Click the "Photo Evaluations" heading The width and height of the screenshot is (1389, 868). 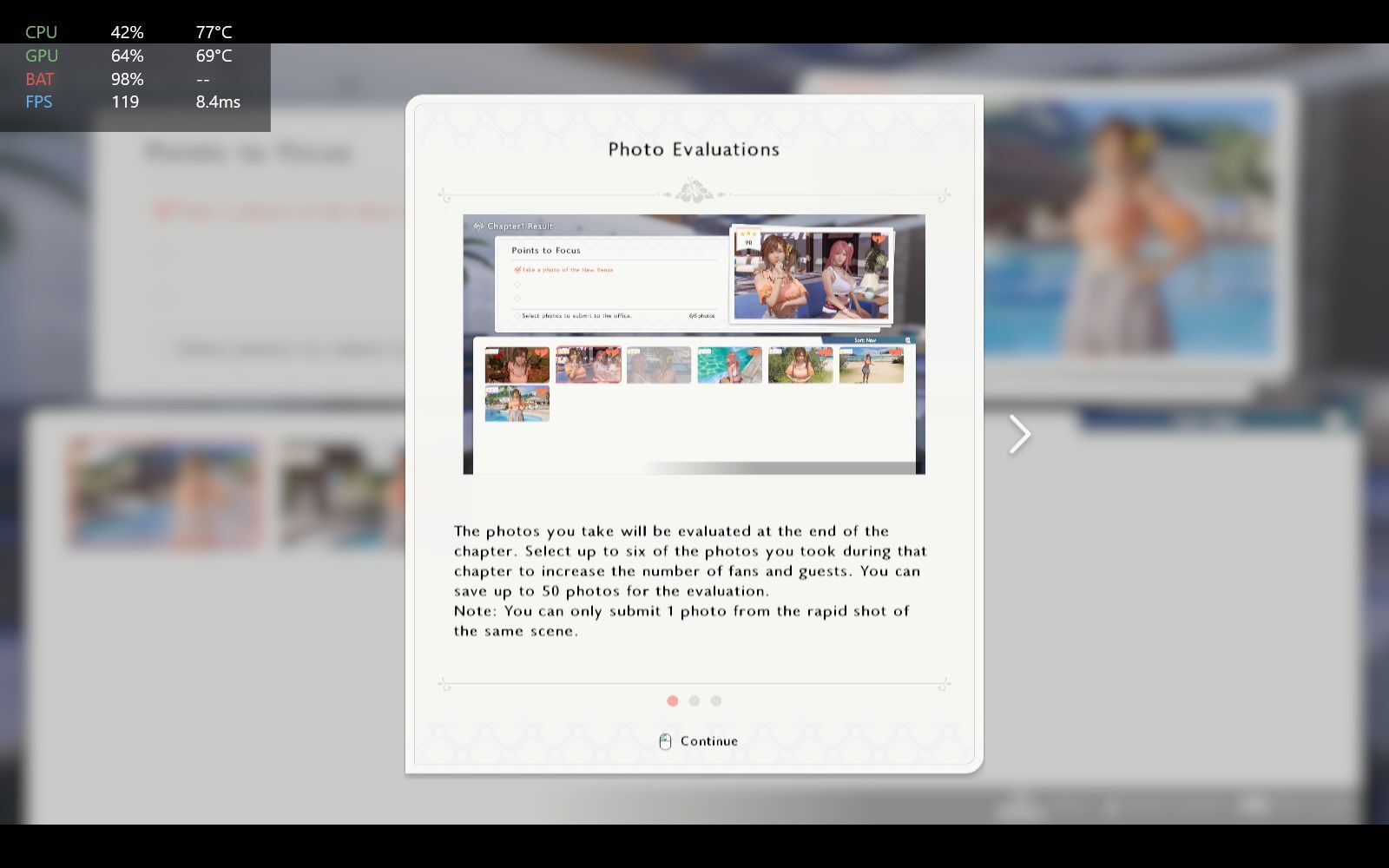coord(694,149)
